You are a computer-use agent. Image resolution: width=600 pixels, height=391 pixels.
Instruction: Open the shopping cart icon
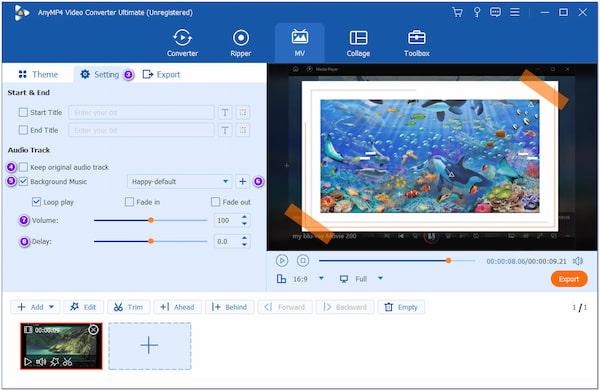point(457,12)
